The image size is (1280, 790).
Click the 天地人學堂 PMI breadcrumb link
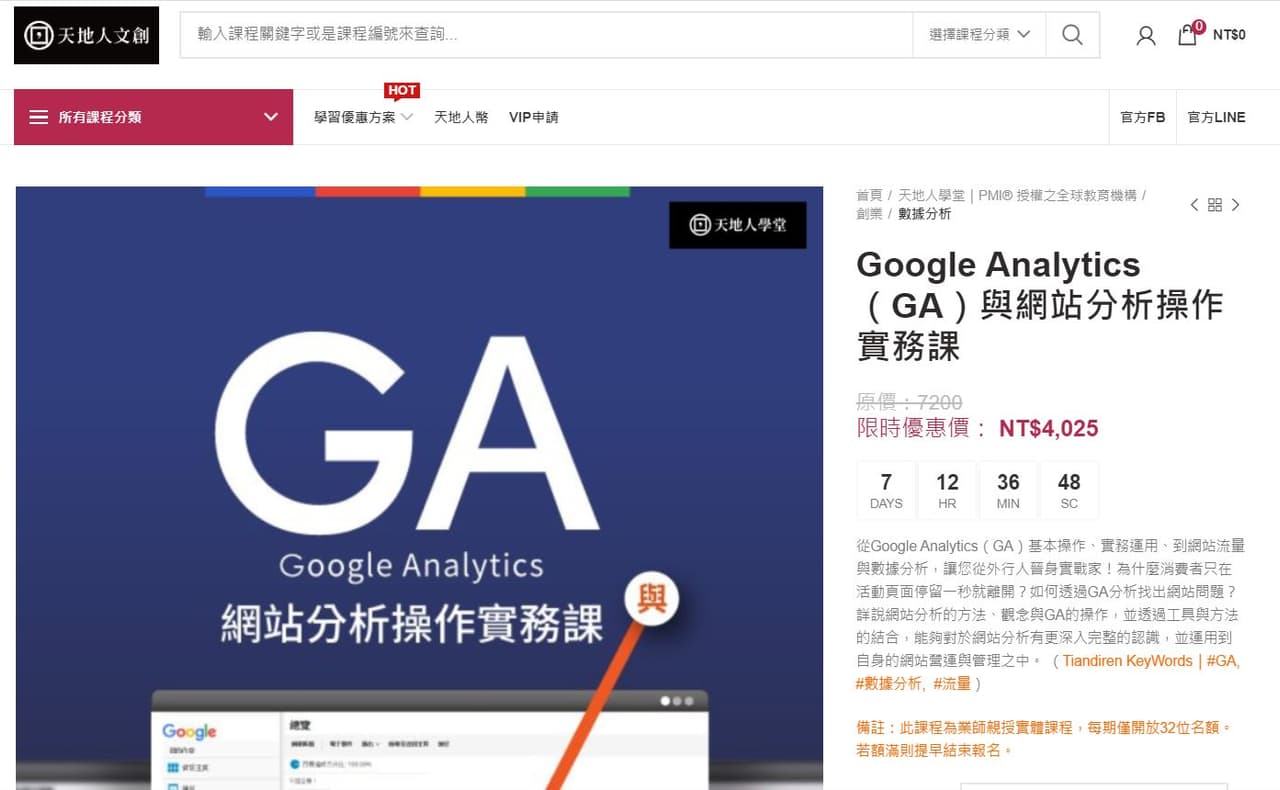point(1017,196)
